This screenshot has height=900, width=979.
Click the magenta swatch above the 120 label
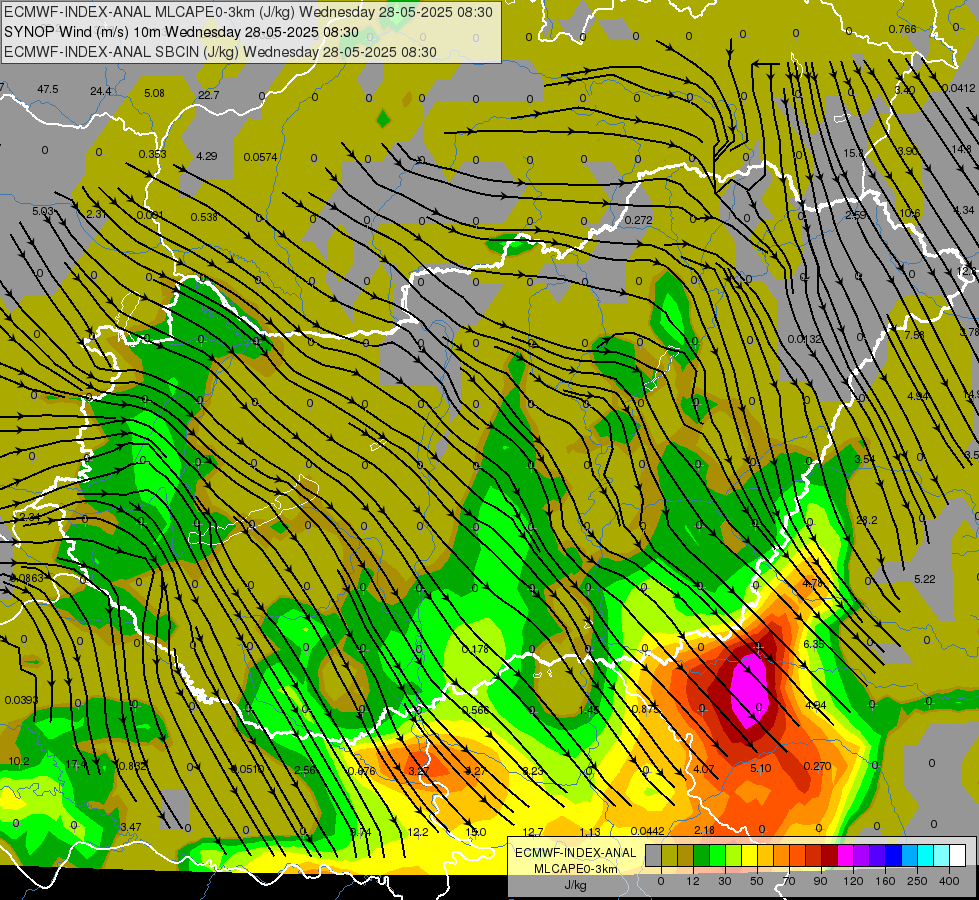(846, 855)
